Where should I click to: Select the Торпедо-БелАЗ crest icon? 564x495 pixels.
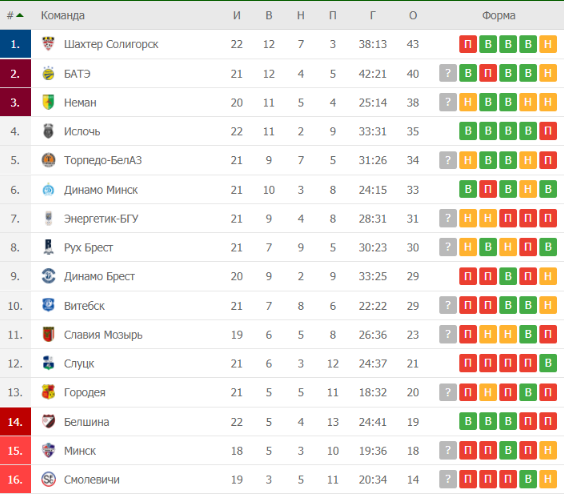pyautogui.click(x=48, y=160)
